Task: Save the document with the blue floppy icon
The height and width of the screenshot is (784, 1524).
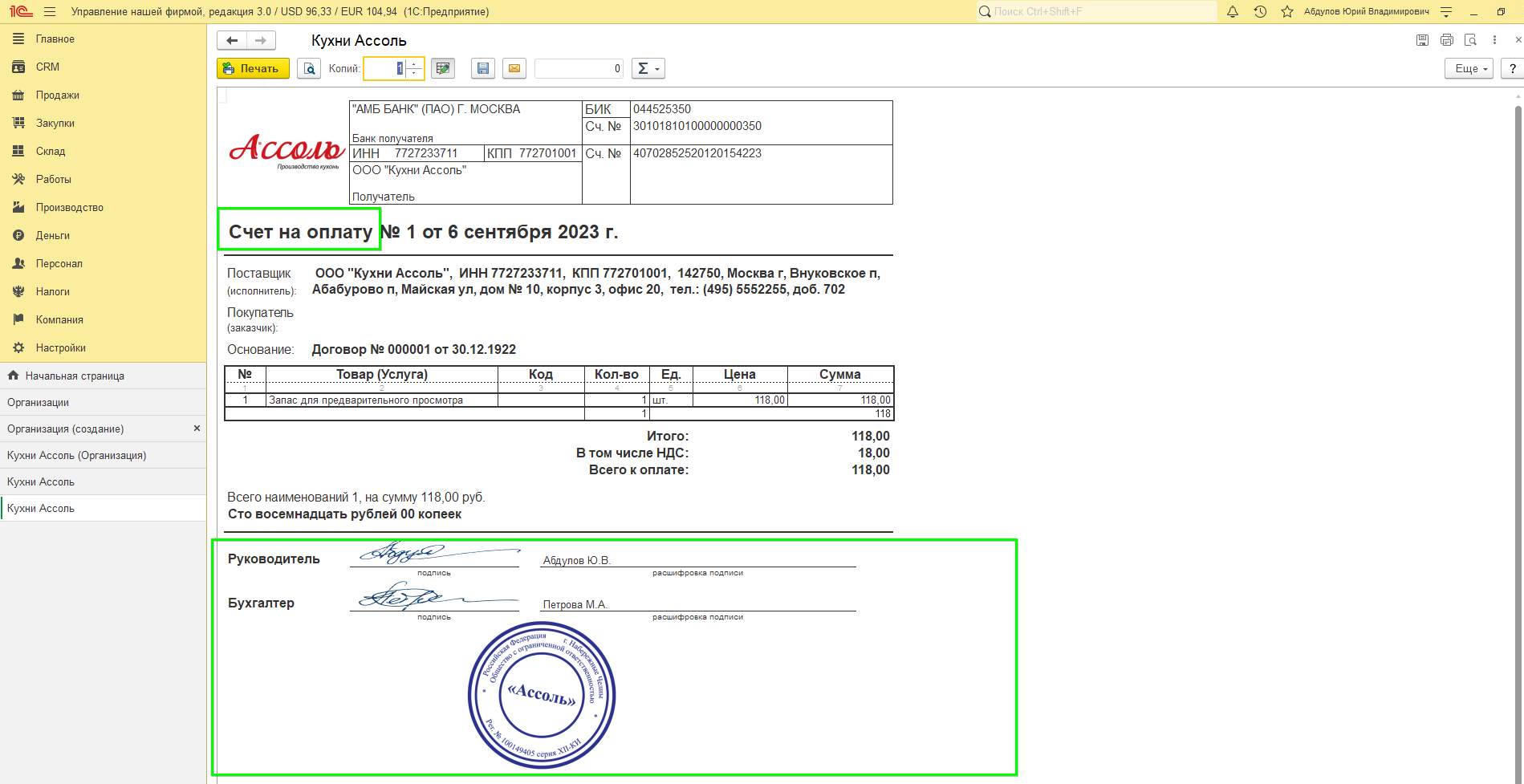Action: pyautogui.click(x=482, y=68)
